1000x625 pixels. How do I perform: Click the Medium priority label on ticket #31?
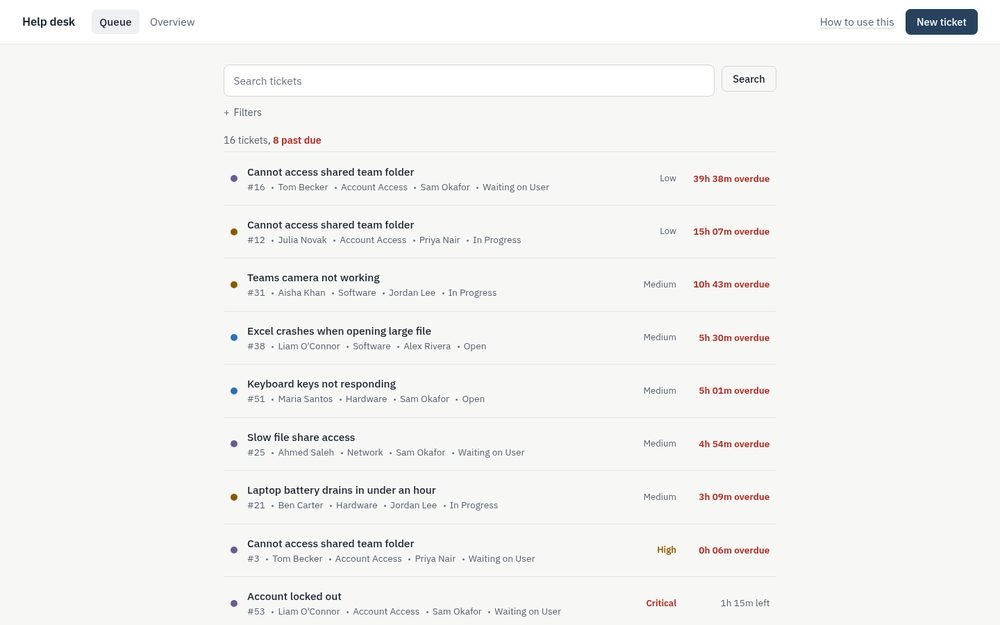[x=659, y=284]
